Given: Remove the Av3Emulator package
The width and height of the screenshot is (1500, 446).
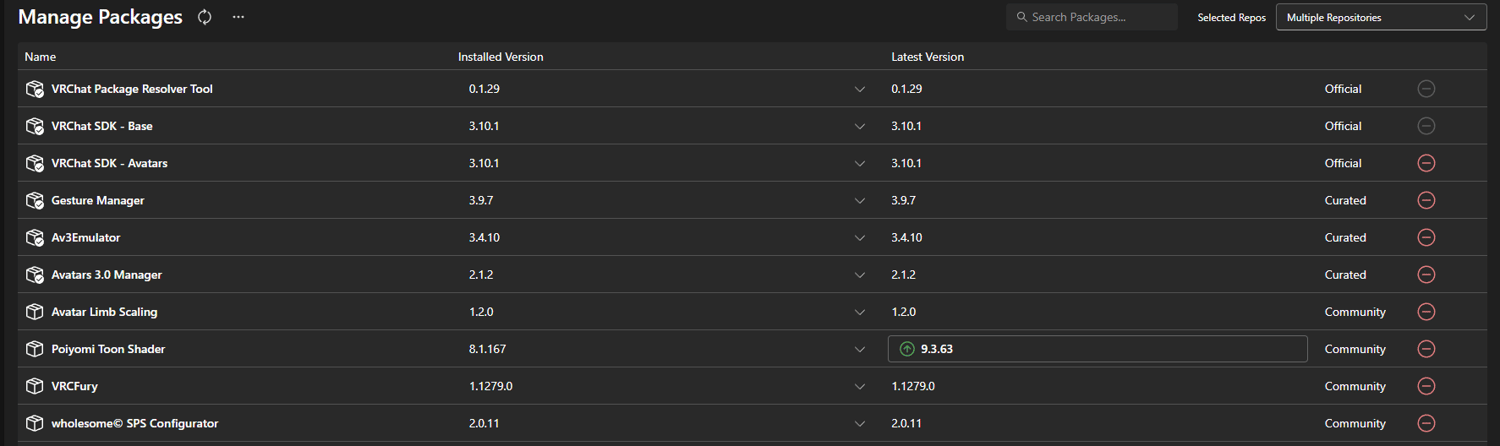Looking at the screenshot, I should click(1426, 237).
